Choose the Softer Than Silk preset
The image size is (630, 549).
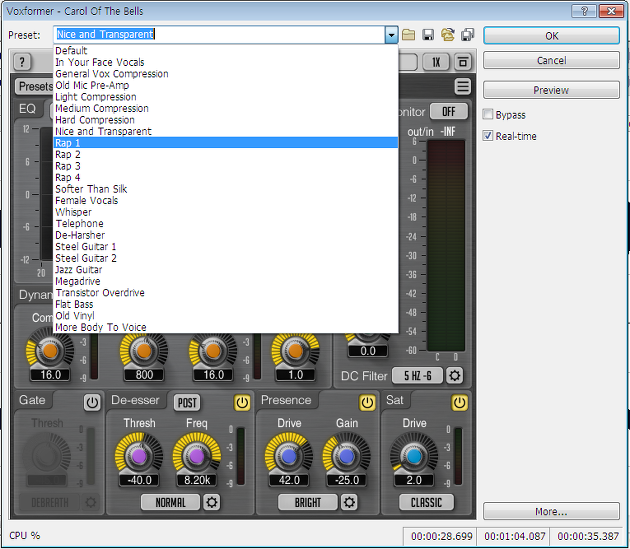pos(226,189)
